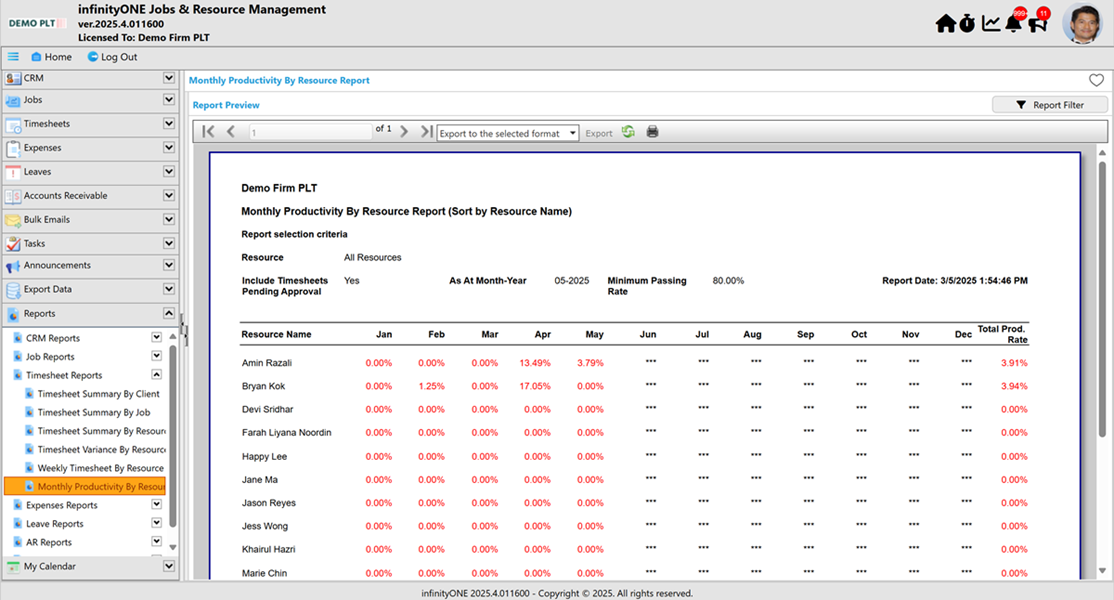View the analytics chart icon

pos(991,22)
